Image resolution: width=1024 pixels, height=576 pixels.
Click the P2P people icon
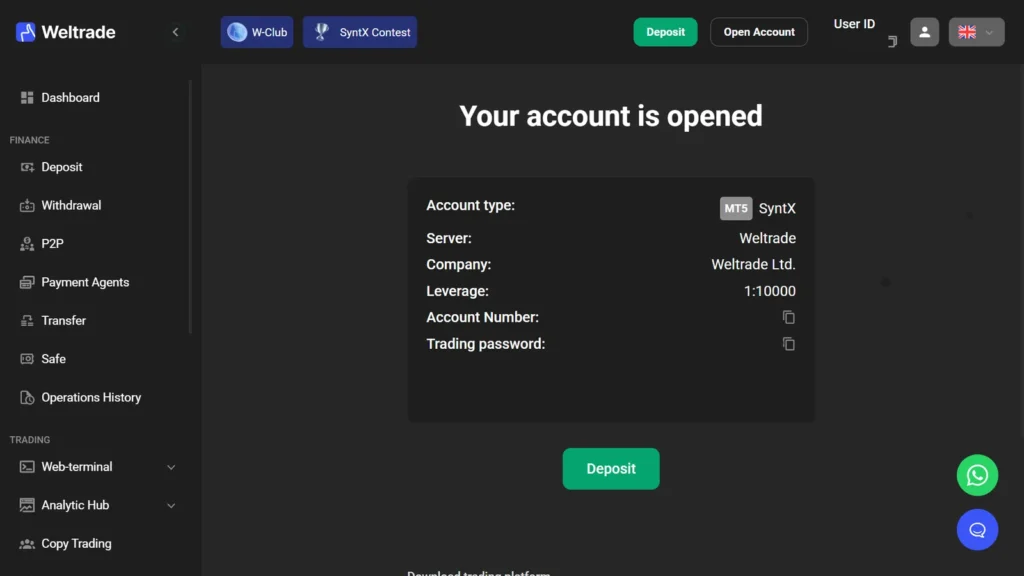coord(27,244)
